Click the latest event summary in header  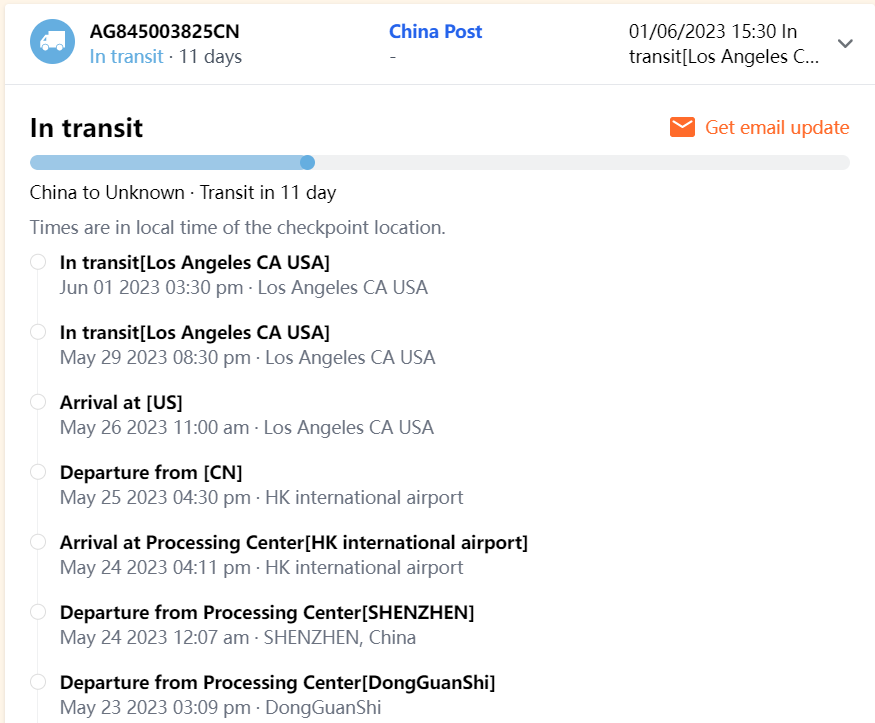[724, 44]
